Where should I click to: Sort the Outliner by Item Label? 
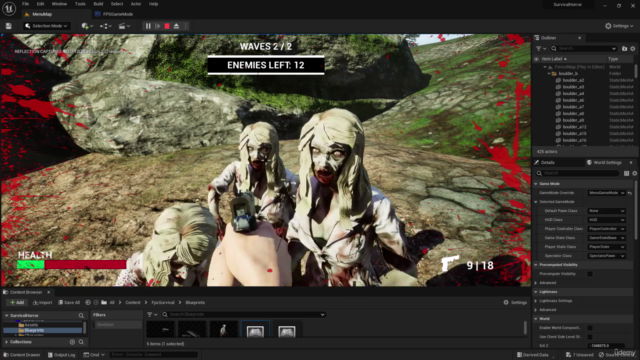point(553,59)
